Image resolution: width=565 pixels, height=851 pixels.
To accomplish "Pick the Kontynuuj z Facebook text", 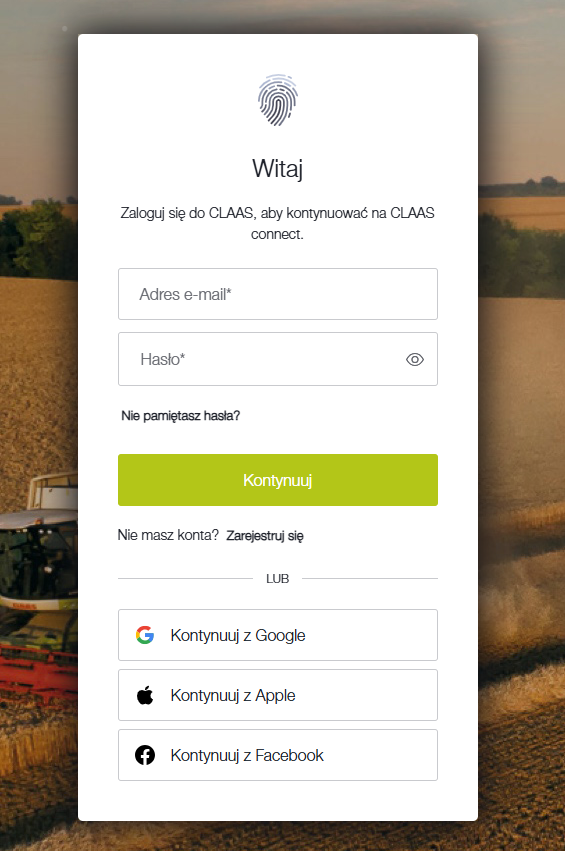I will tap(247, 755).
